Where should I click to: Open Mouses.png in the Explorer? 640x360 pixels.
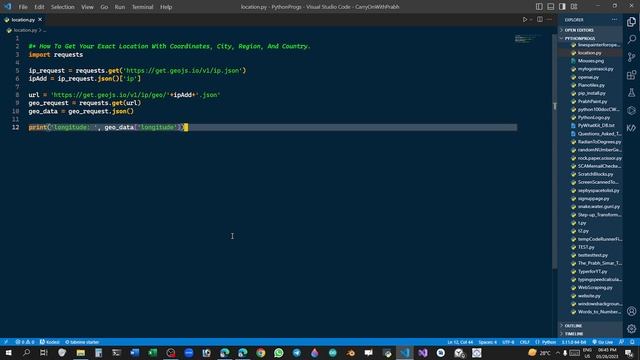590,61
